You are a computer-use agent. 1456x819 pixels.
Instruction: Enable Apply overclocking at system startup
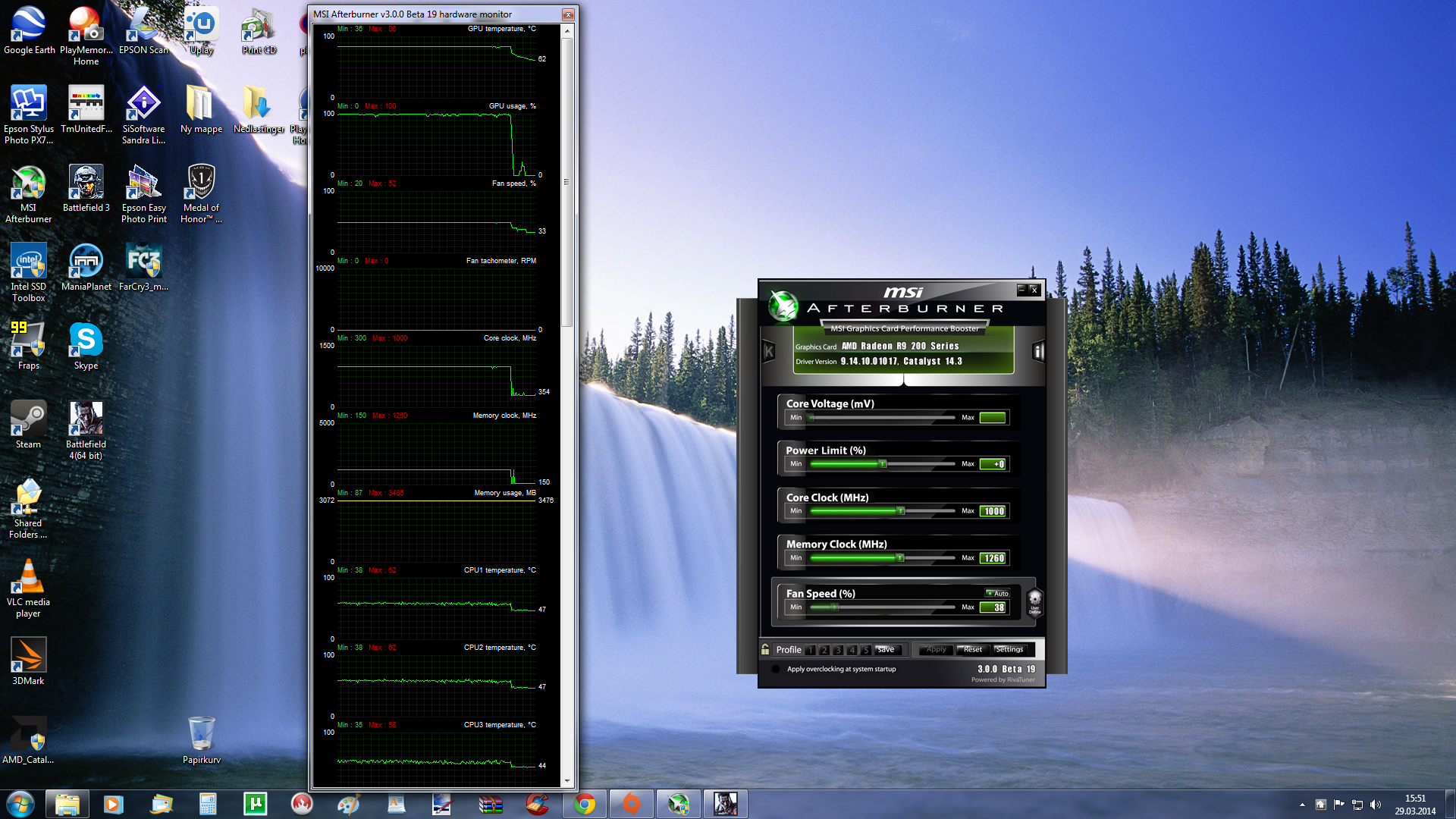(x=776, y=669)
